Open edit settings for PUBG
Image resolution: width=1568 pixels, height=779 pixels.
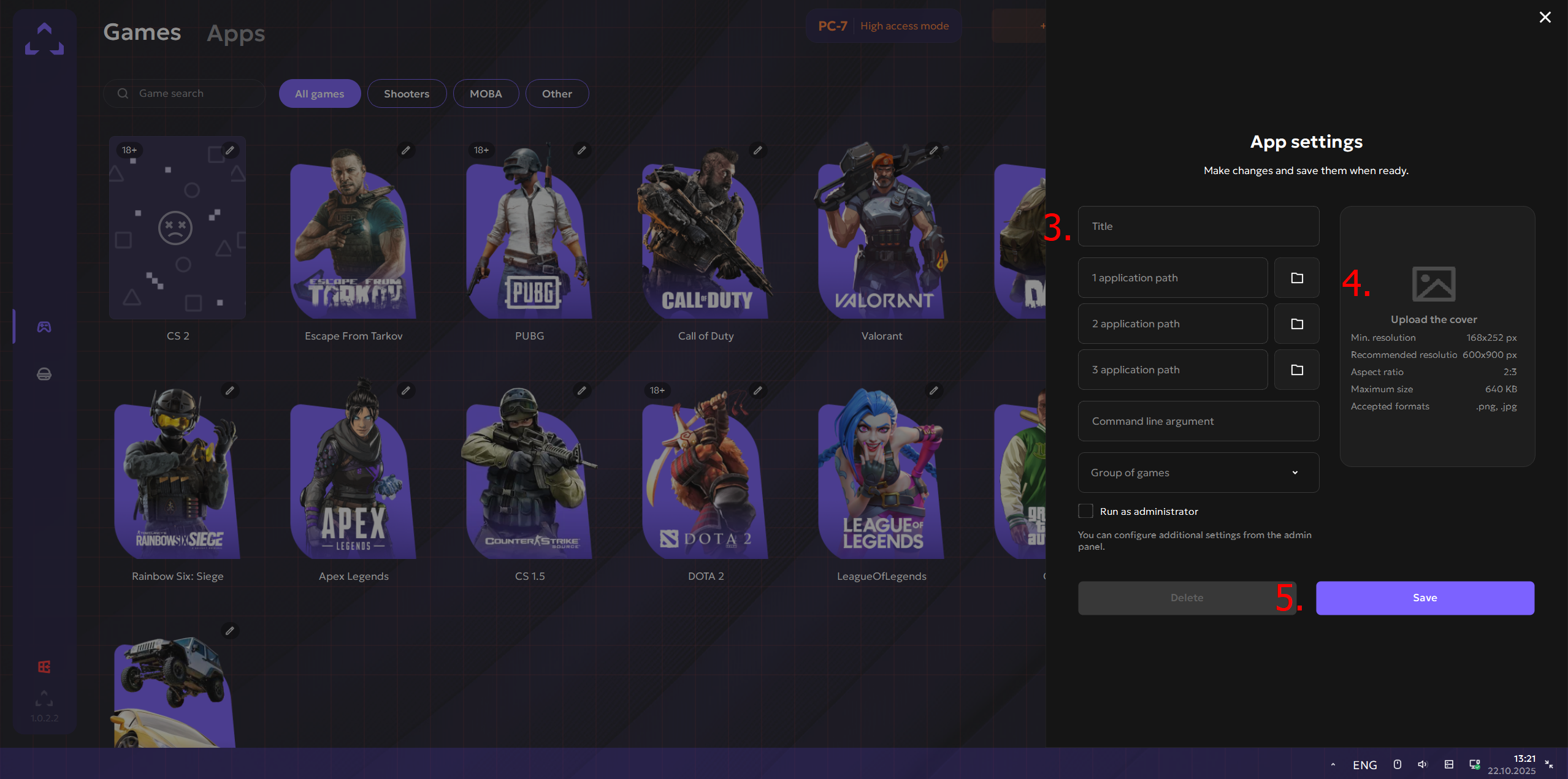pyautogui.click(x=581, y=150)
